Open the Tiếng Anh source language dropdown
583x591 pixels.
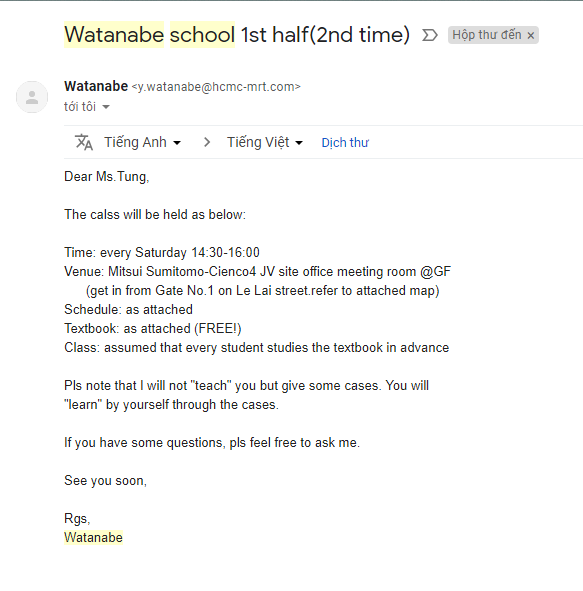(x=142, y=142)
